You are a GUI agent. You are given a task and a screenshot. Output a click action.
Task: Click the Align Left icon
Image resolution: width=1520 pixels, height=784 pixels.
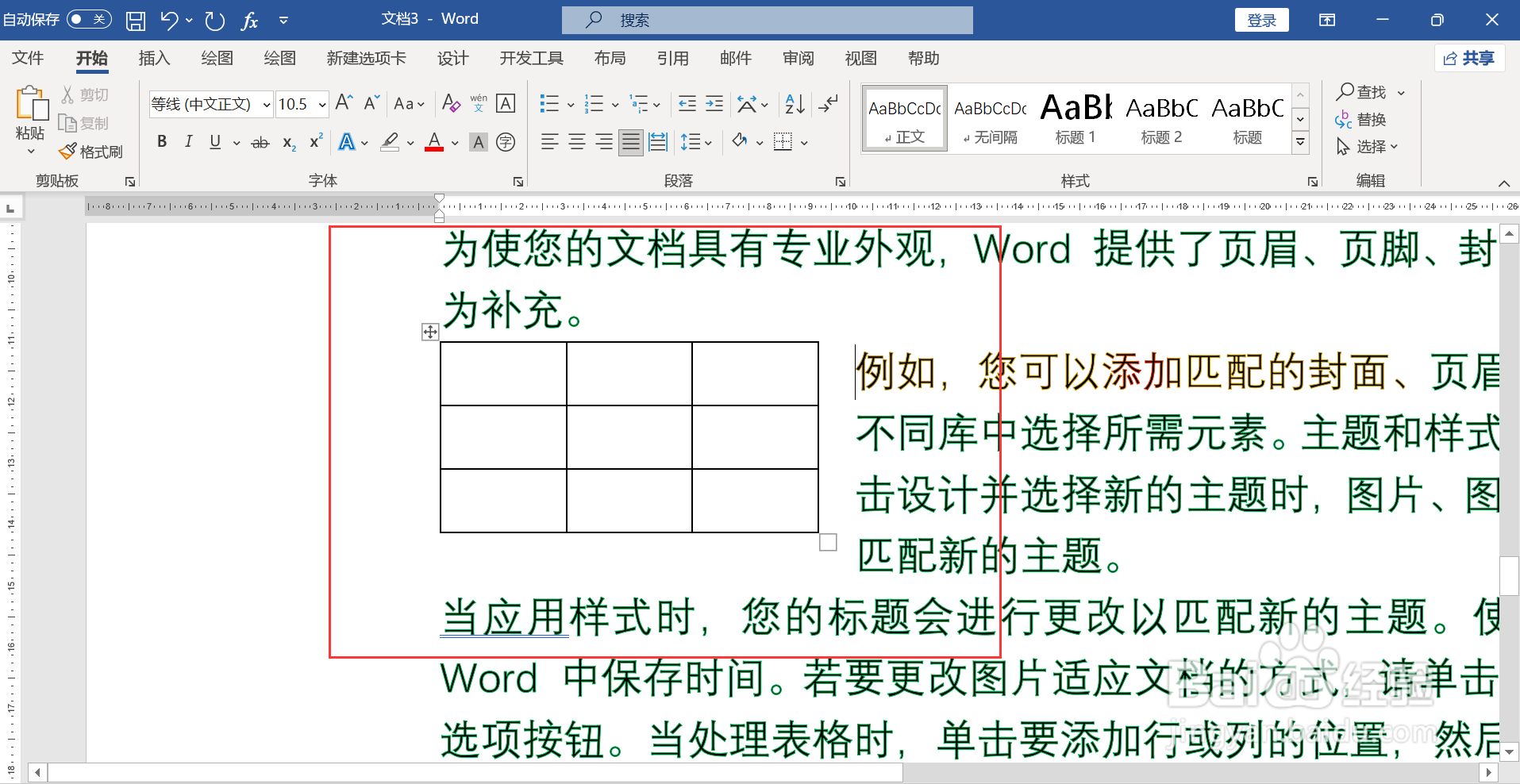coord(549,142)
